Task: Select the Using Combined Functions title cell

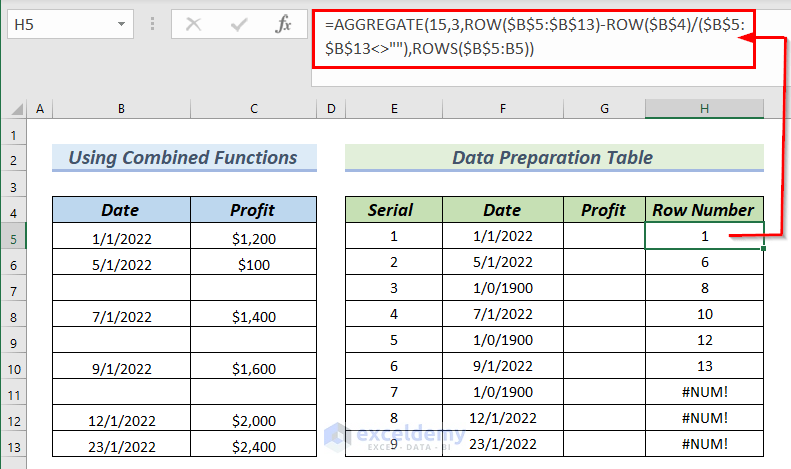Action: (x=183, y=157)
